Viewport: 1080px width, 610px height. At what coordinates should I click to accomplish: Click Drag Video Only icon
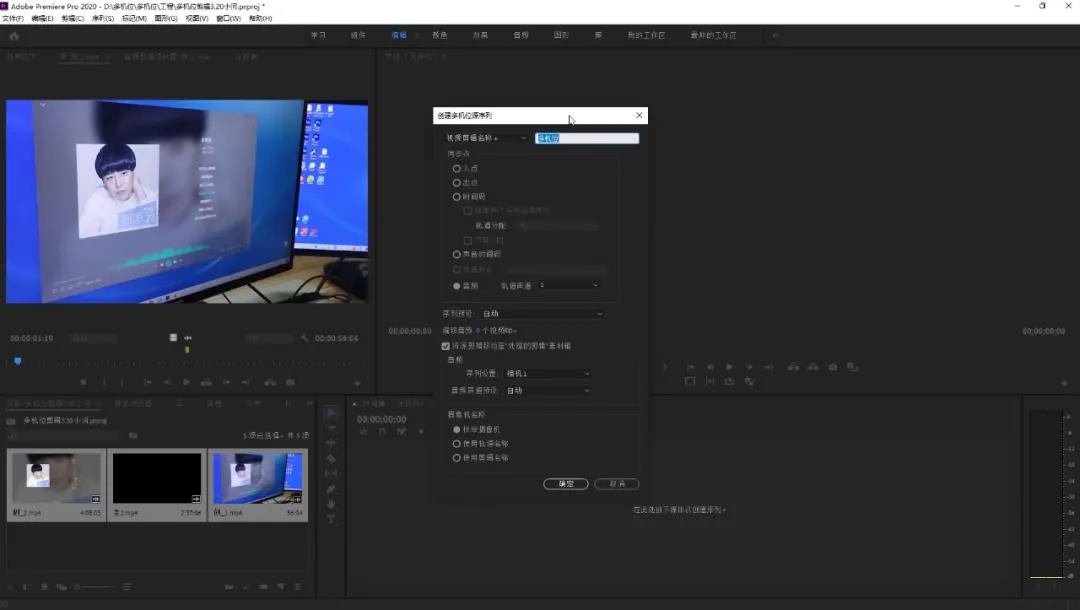(173, 337)
